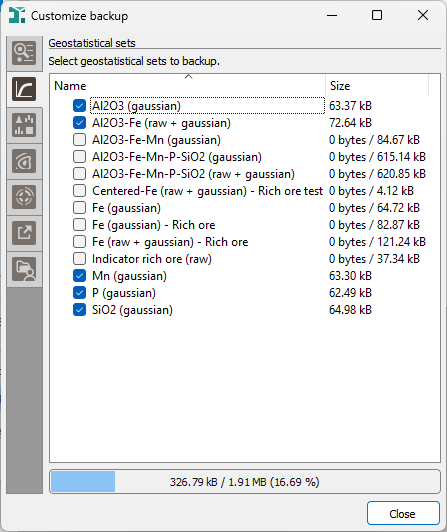Toggle sort arrow above Name column
The image size is (447, 532).
tap(189, 77)
